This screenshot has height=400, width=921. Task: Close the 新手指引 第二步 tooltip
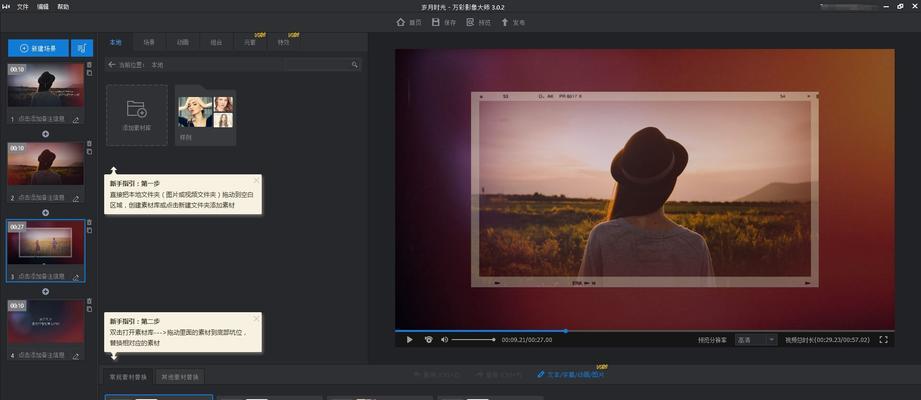256,318
